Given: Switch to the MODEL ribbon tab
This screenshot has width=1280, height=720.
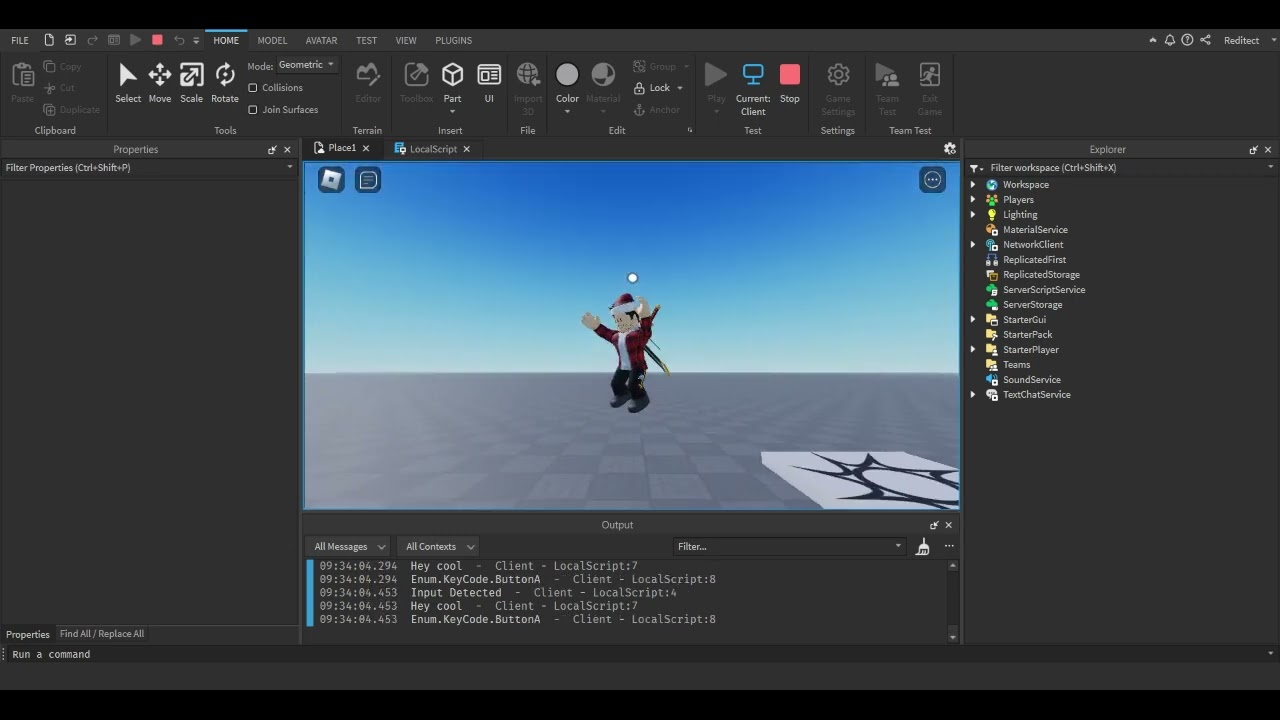Looking at the screenshot, I should (272, 40).
